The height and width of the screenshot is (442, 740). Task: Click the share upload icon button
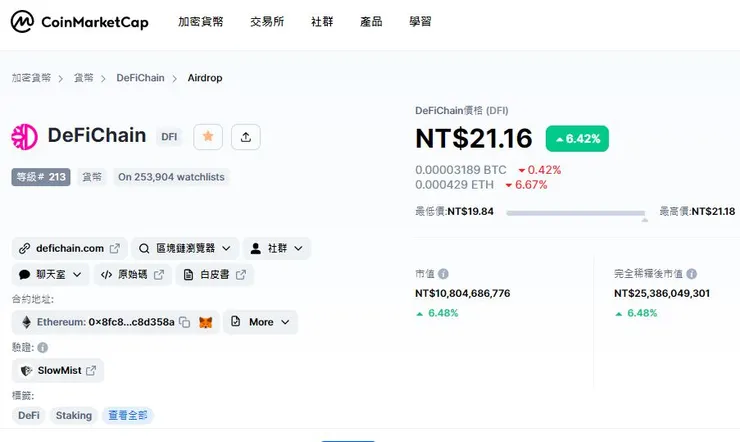[x=245, y=137]
